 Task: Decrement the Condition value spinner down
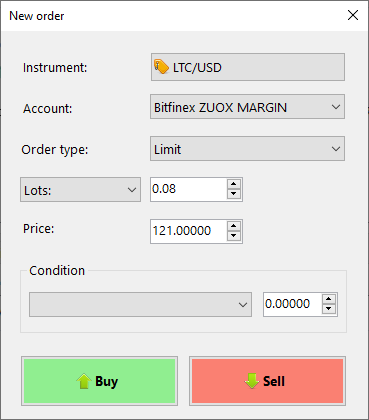329,309
